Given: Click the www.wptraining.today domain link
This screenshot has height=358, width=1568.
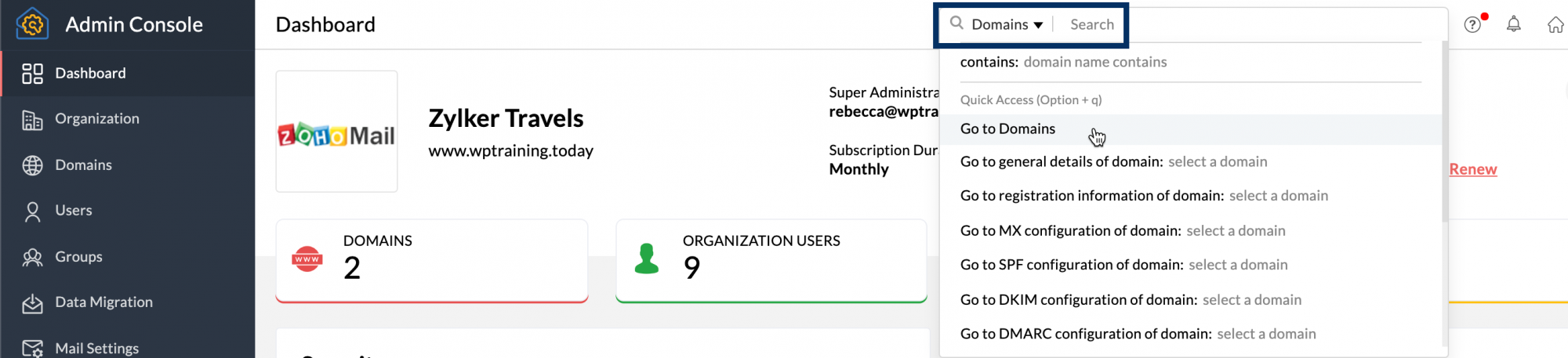Looking at the screenshot, I should click(510, 150).
